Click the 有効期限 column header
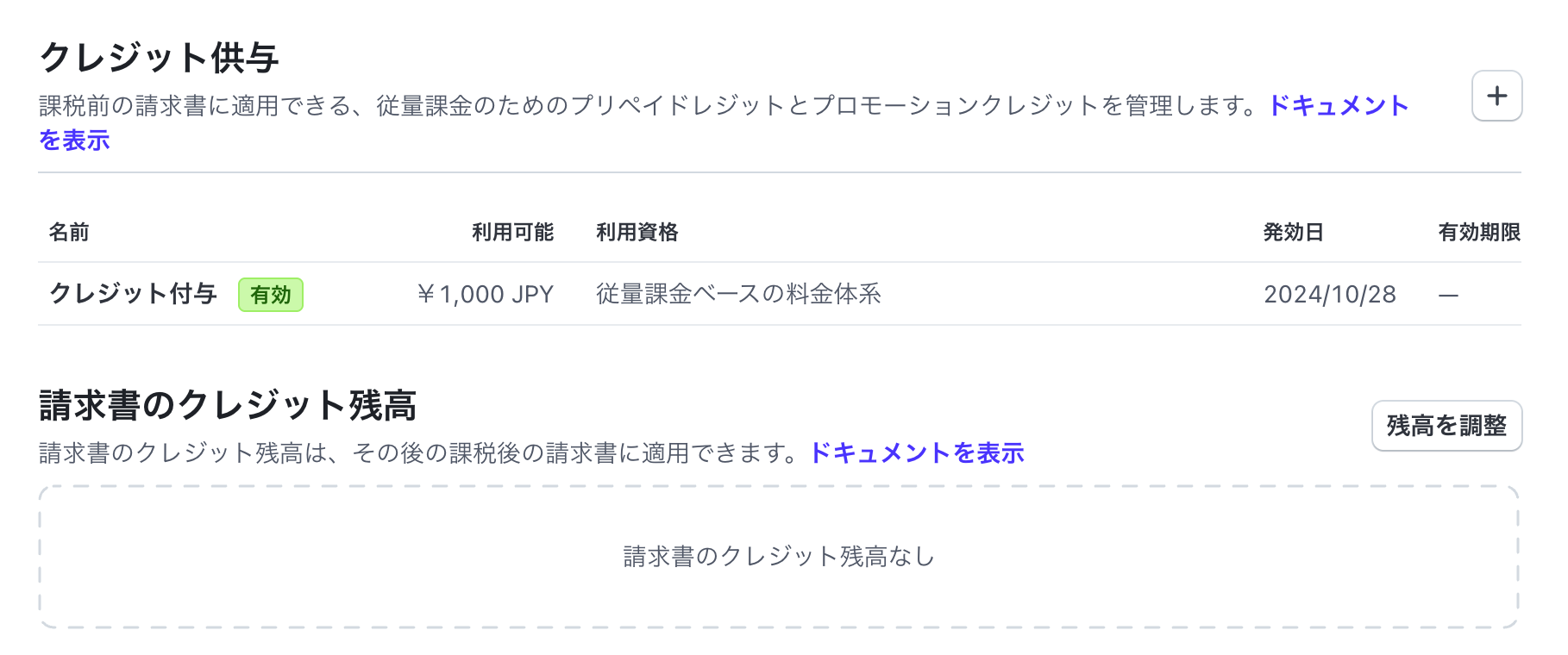The width and height of the screenshot is (1568, 655). pos(1478,233)
